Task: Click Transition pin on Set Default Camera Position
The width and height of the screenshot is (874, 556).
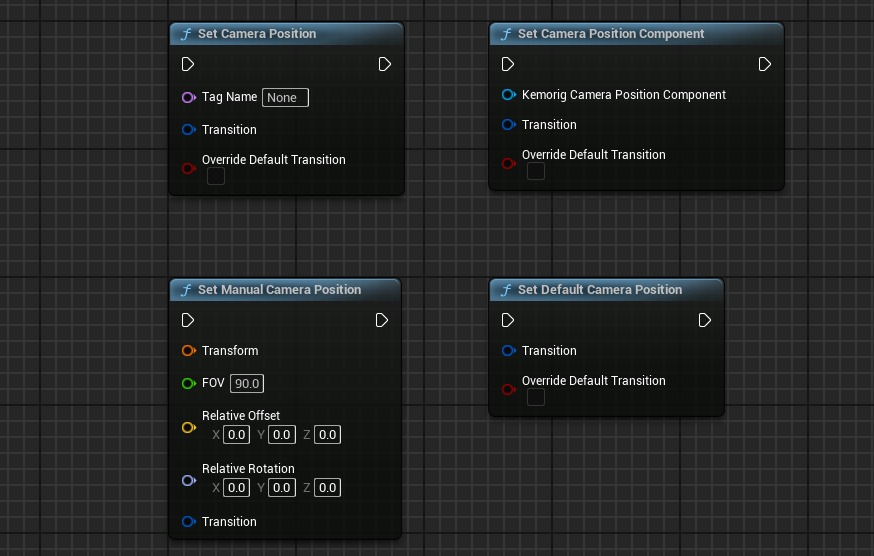Action: [x=508, y=351]
